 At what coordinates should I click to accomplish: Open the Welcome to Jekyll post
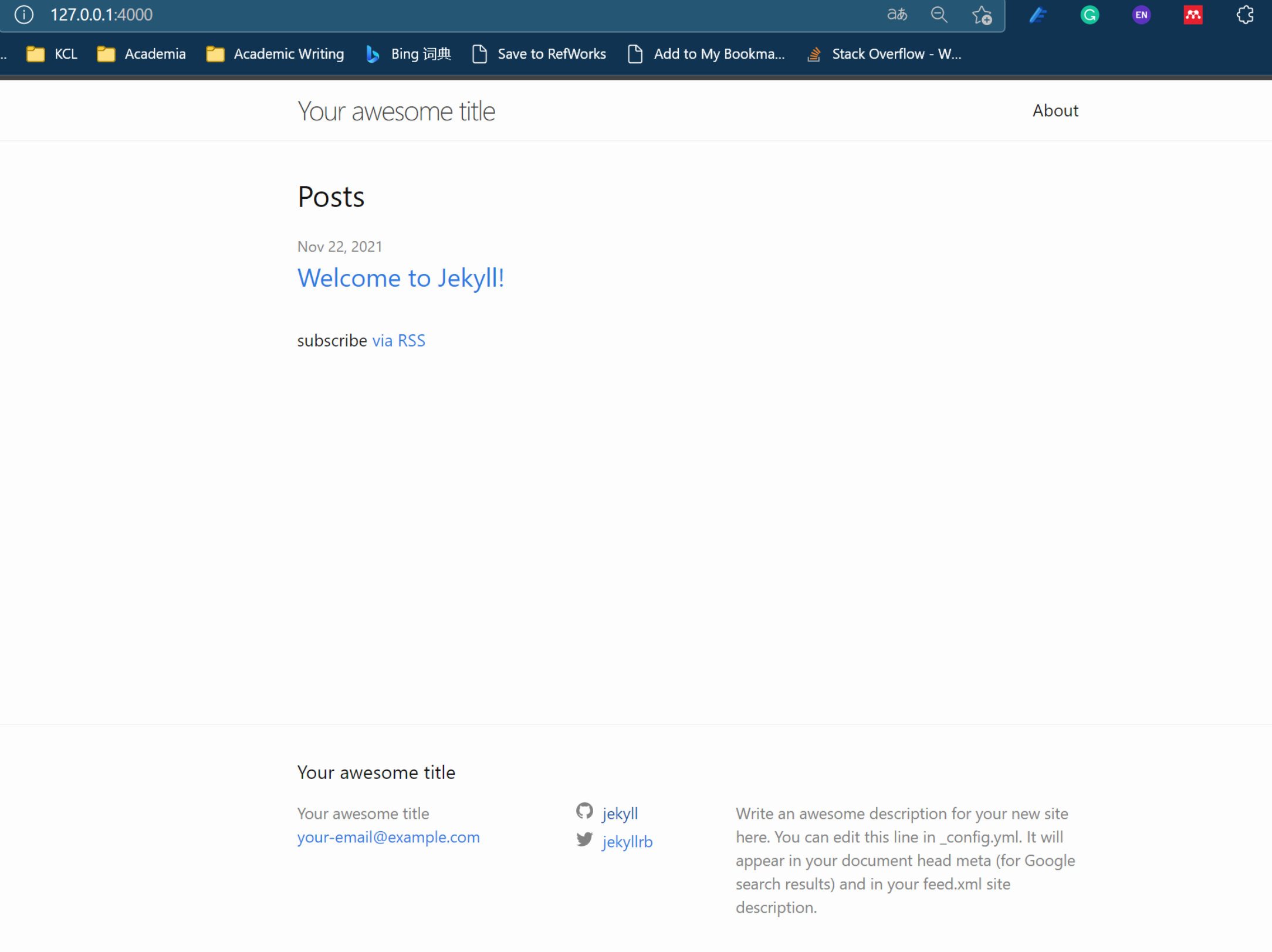coord(401,278)
